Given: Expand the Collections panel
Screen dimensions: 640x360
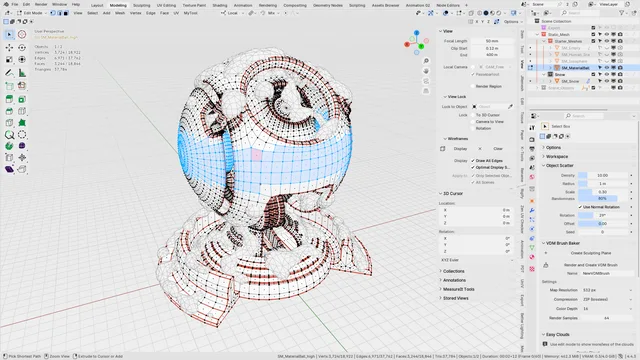Looking at the screenshot, I should coord(453,271).
